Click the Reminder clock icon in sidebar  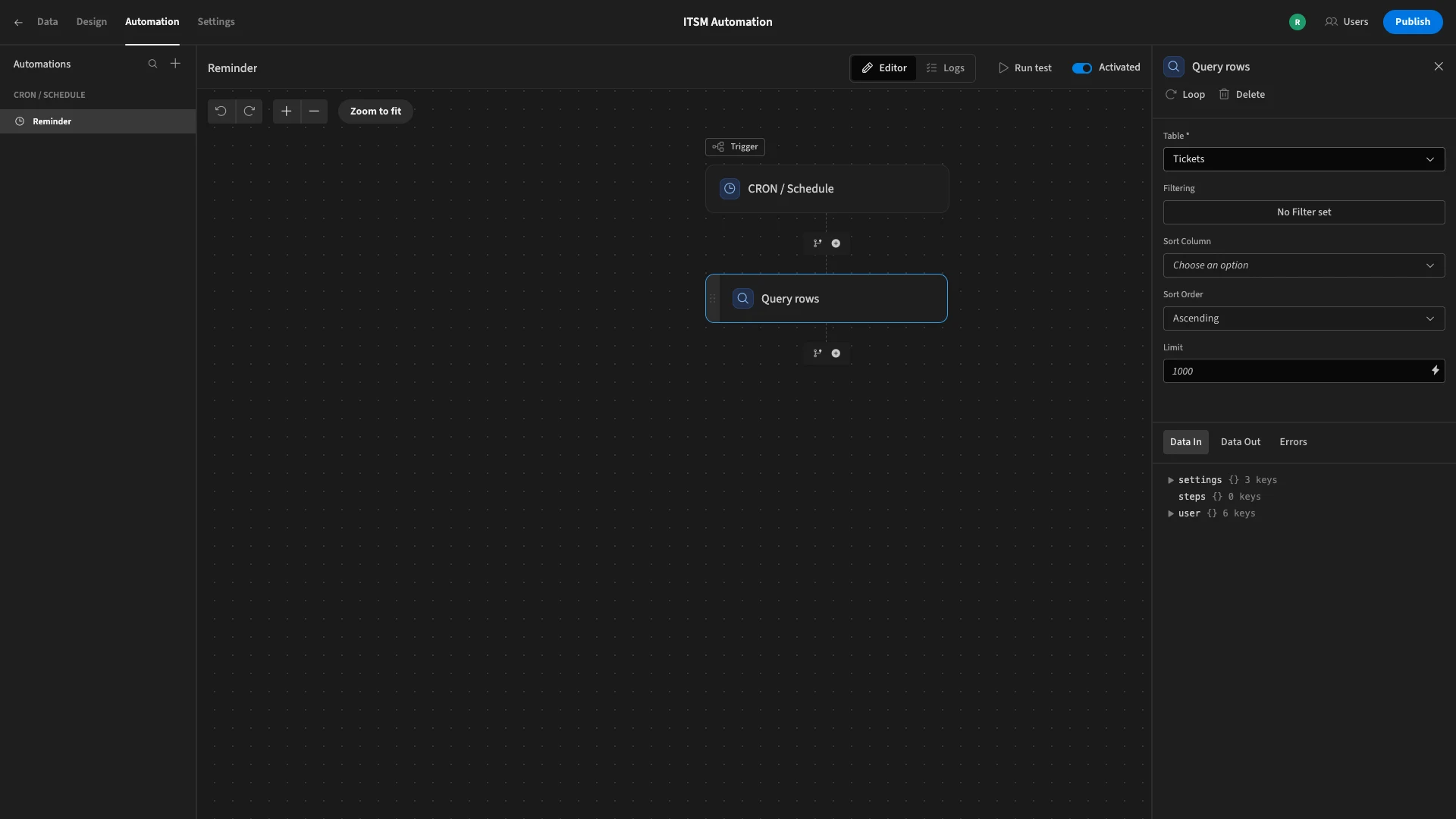pyautogui.click(x=20, y=121)
